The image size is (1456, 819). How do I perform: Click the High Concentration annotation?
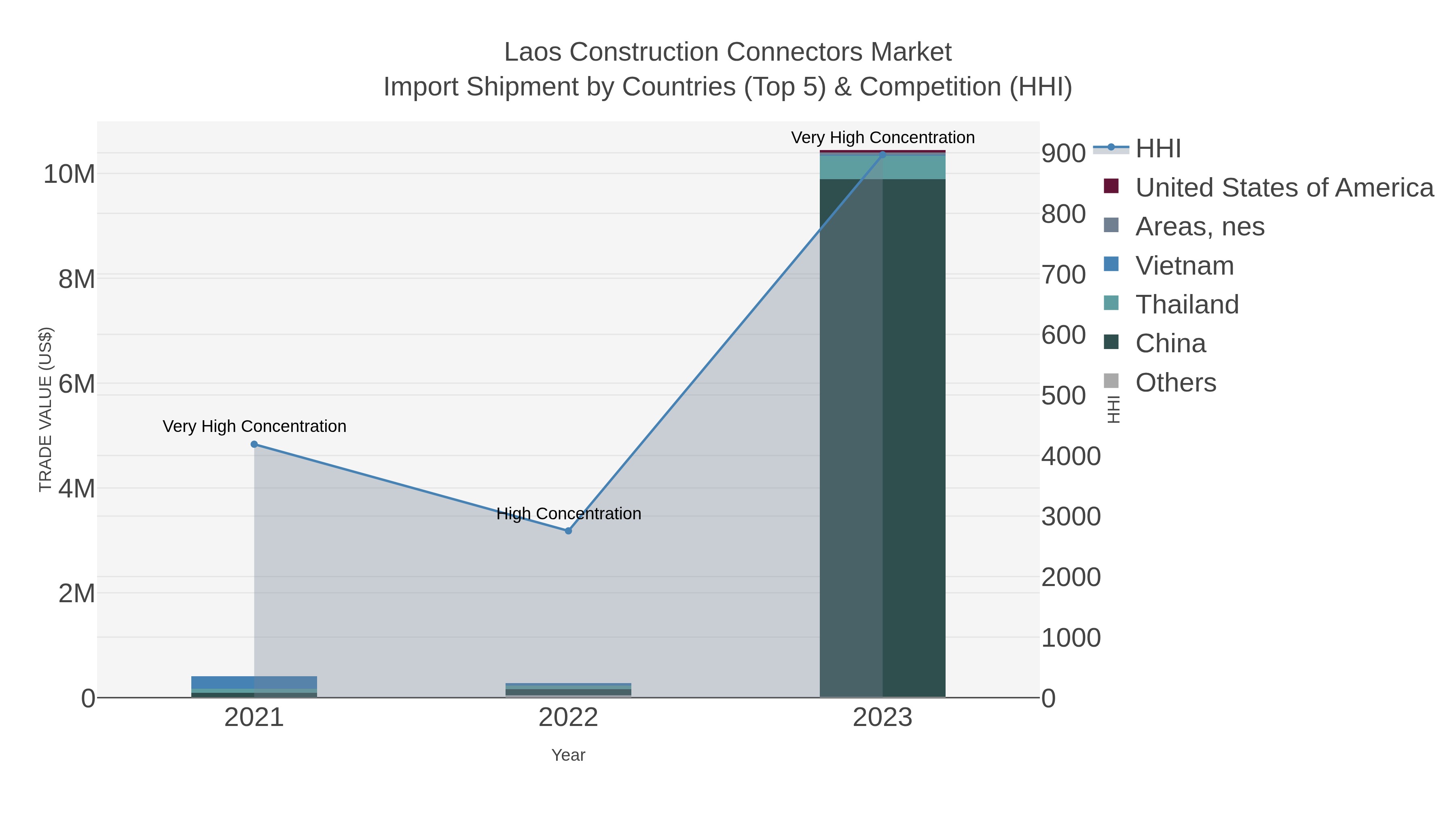[569, 514]
